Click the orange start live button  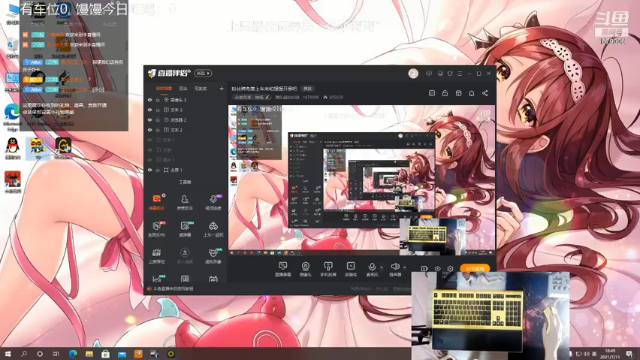[x=475, y=269]
